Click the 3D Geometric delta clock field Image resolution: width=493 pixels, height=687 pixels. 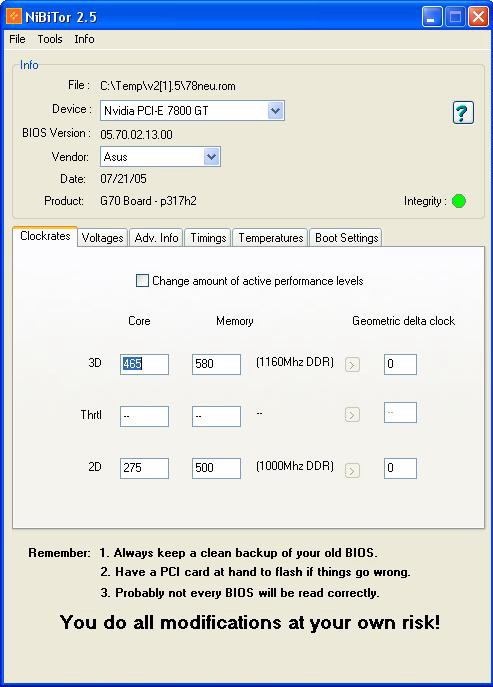[x=400, y=364]
